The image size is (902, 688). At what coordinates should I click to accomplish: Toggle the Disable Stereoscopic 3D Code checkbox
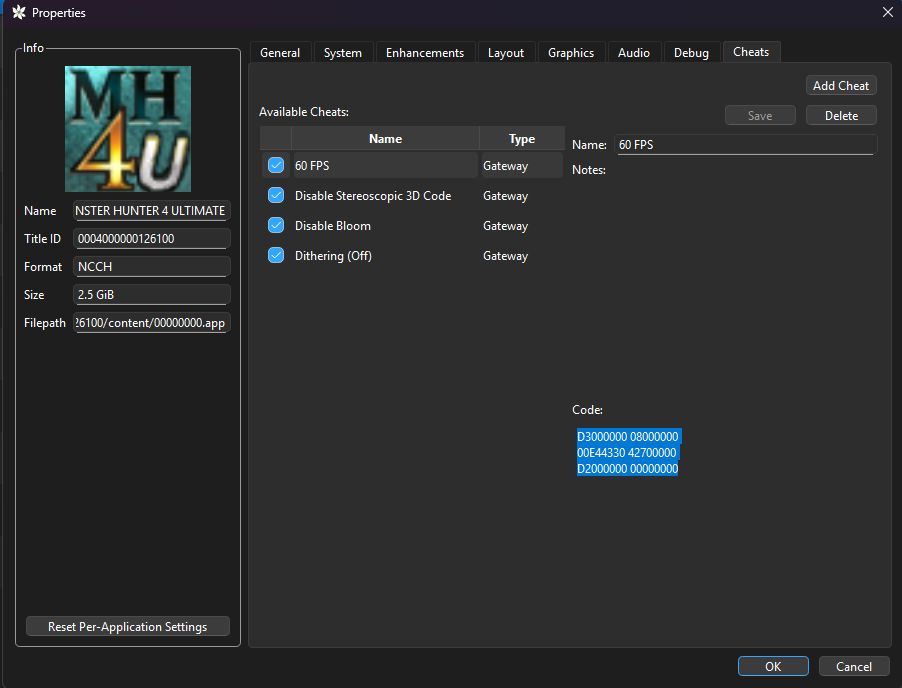point(276,196)
